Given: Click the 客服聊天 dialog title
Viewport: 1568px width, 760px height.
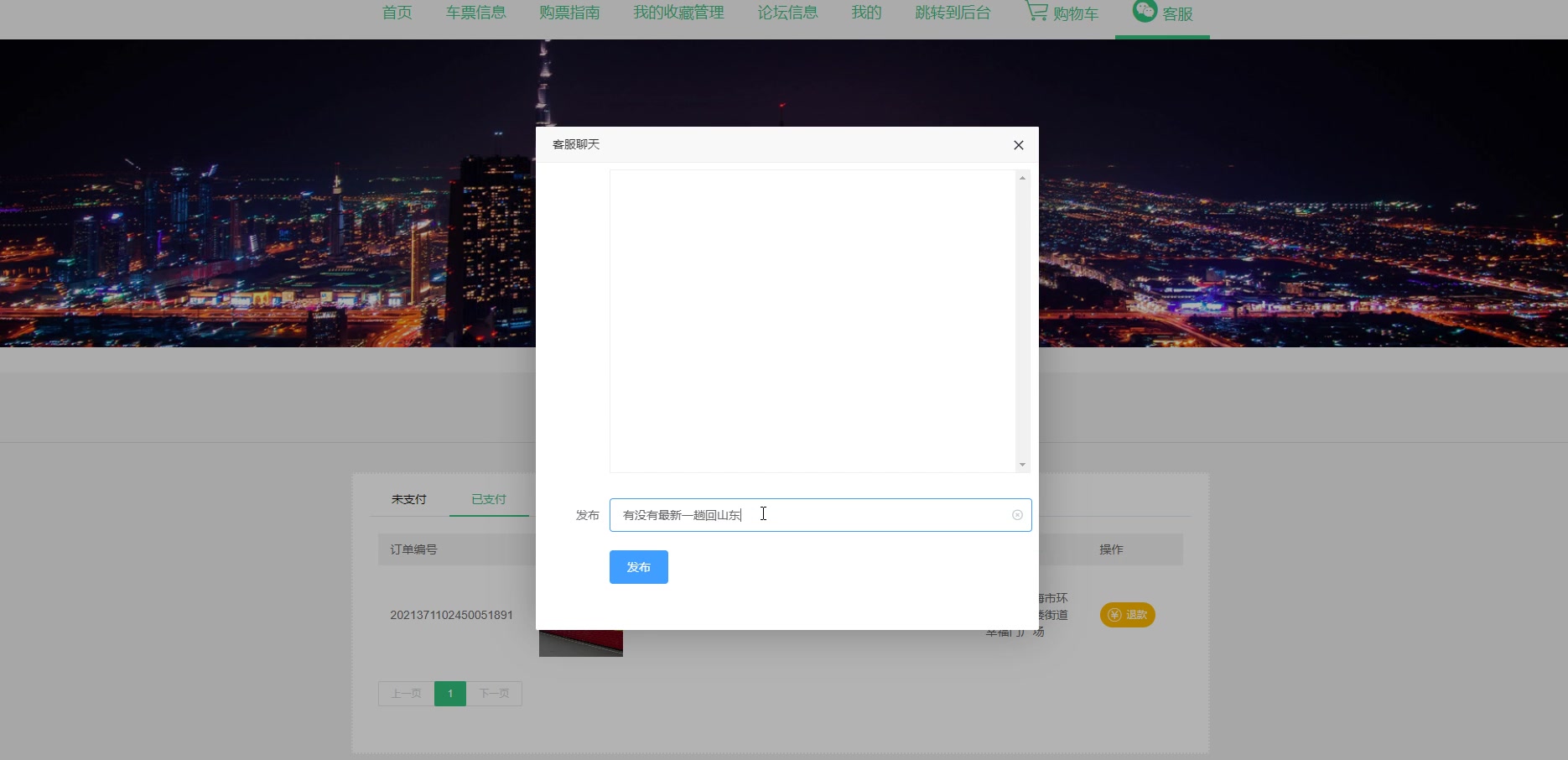Looking at the screenshot, I should click(x=576, y=144).
